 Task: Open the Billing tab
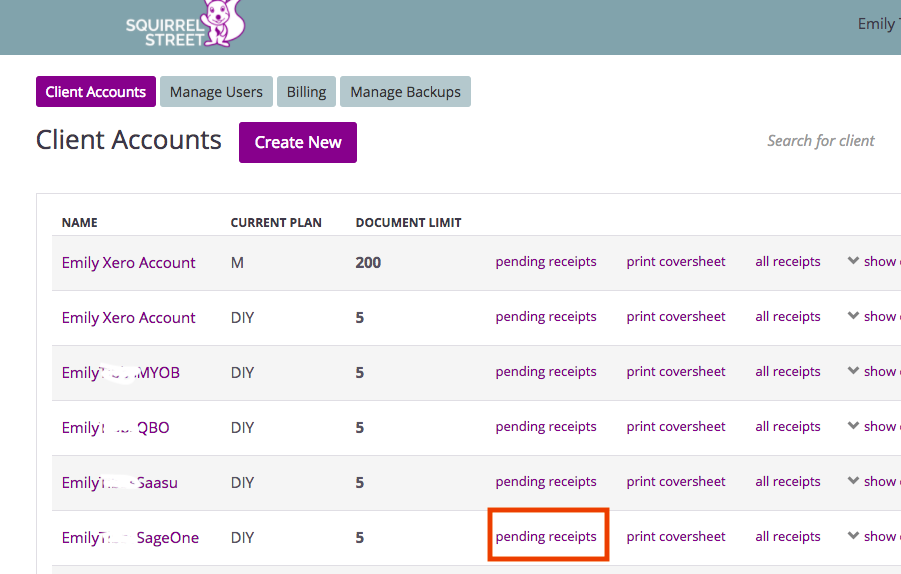click(306, 92)
